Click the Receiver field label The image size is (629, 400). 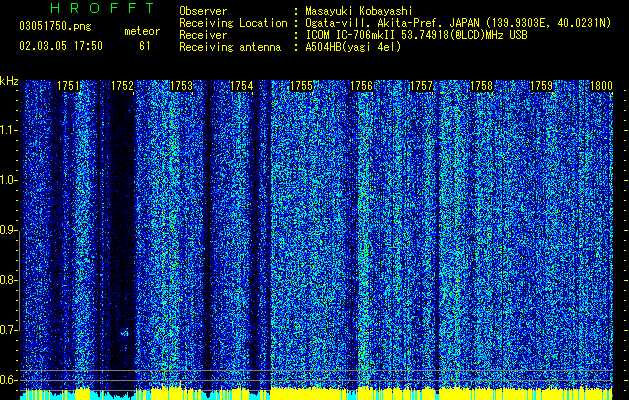[x=203, y=35]
